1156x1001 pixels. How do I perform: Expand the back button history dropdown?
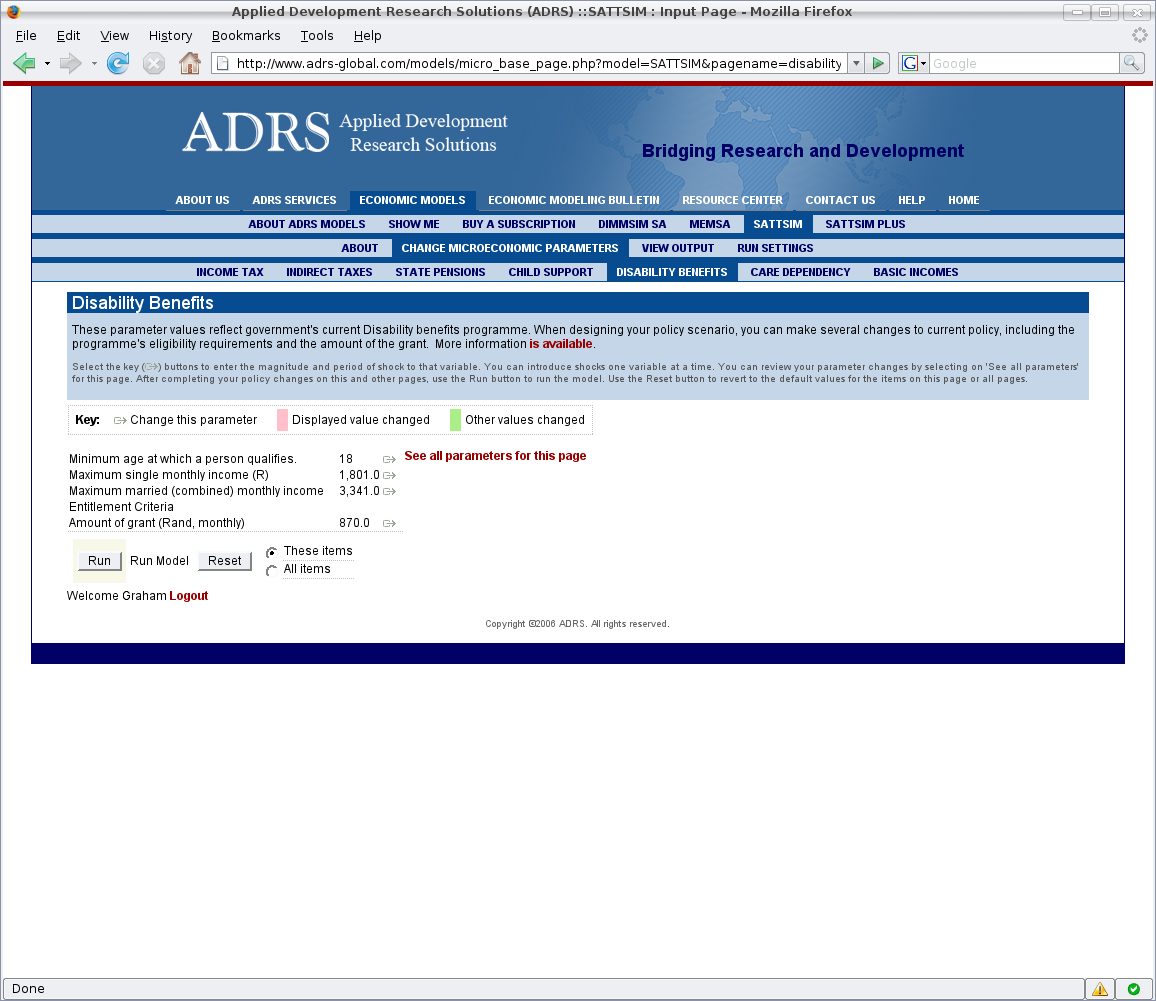click(x=47, y=63)
